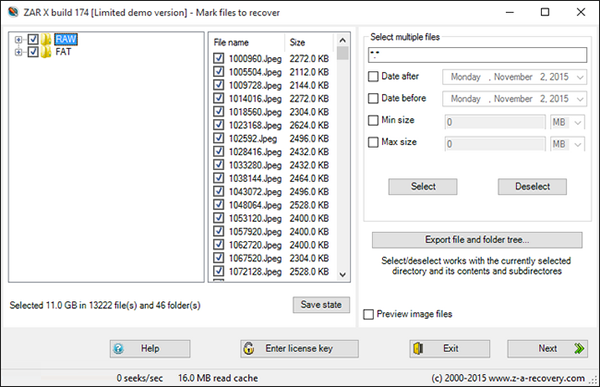Click the Max size value field
The image size is (600, 387).
(x=495, y=144)
